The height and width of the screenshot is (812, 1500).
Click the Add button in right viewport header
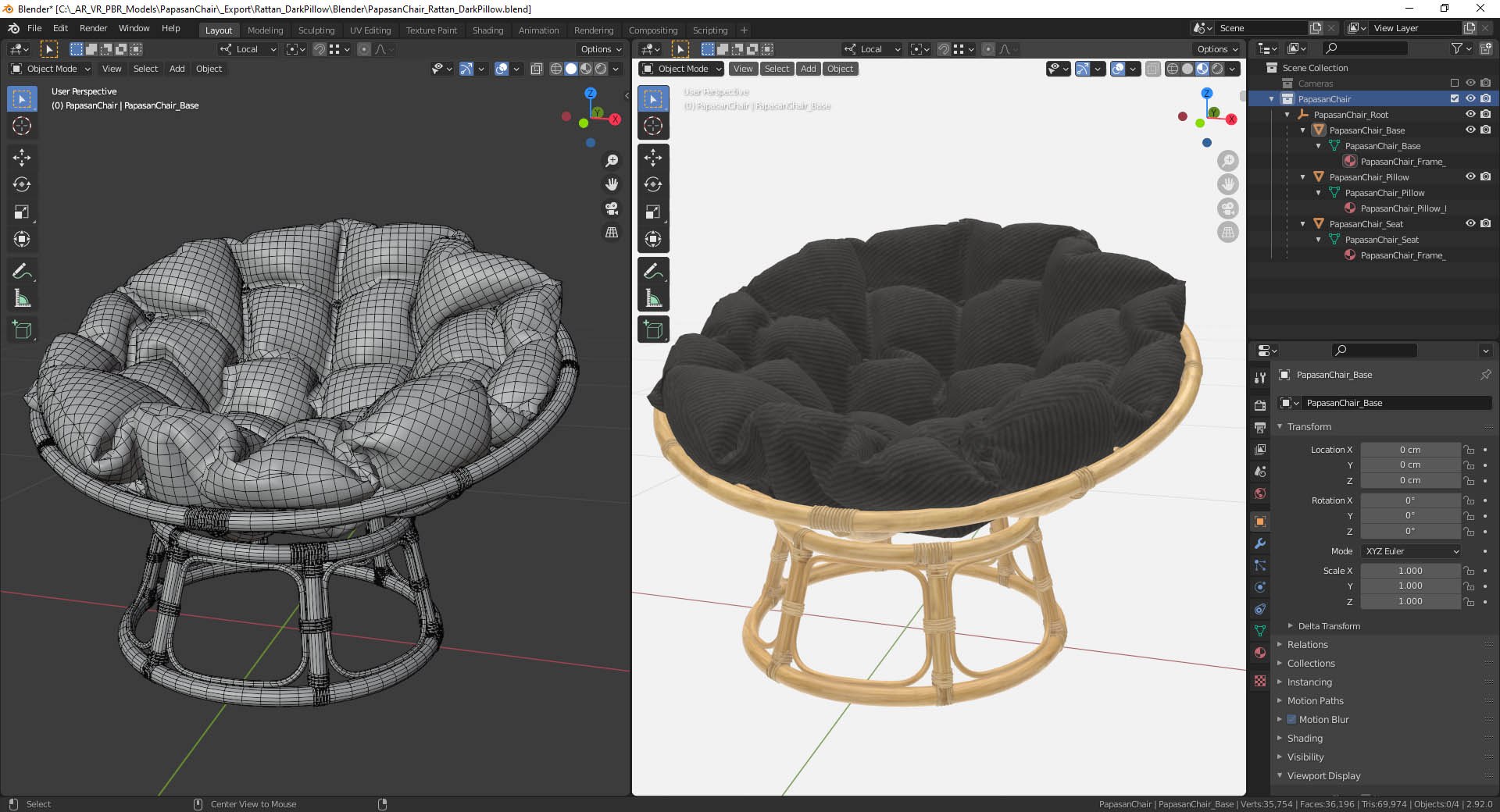click(808, 69)
